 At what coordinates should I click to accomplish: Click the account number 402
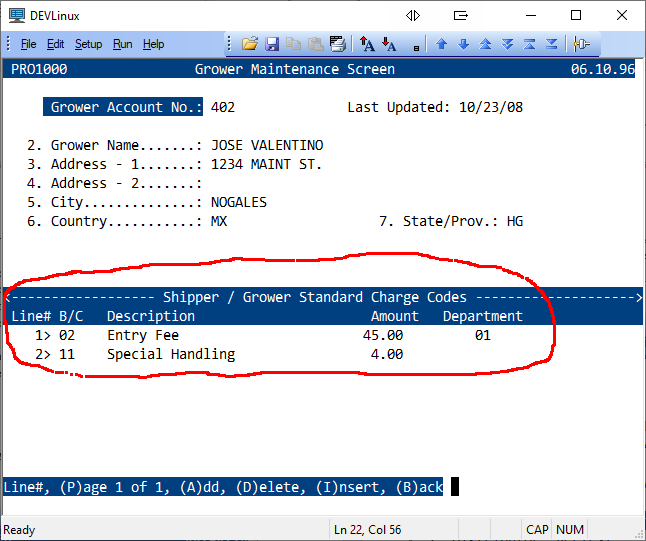223,107
